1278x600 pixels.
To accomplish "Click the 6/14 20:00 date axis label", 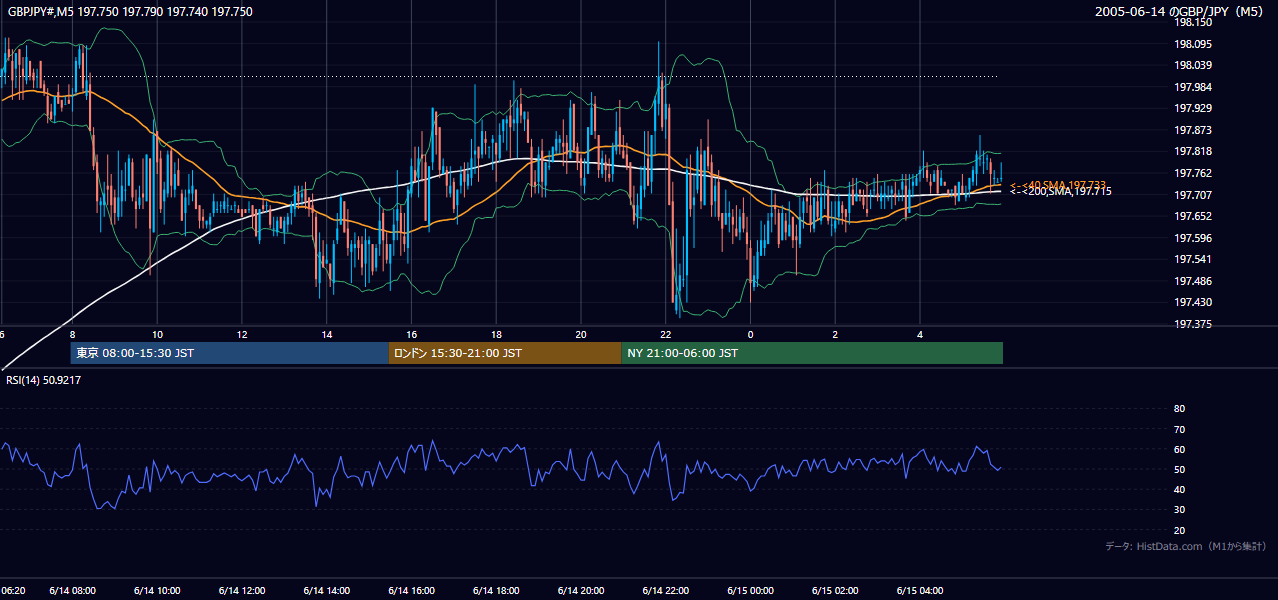I will click(x=581, y=591).
